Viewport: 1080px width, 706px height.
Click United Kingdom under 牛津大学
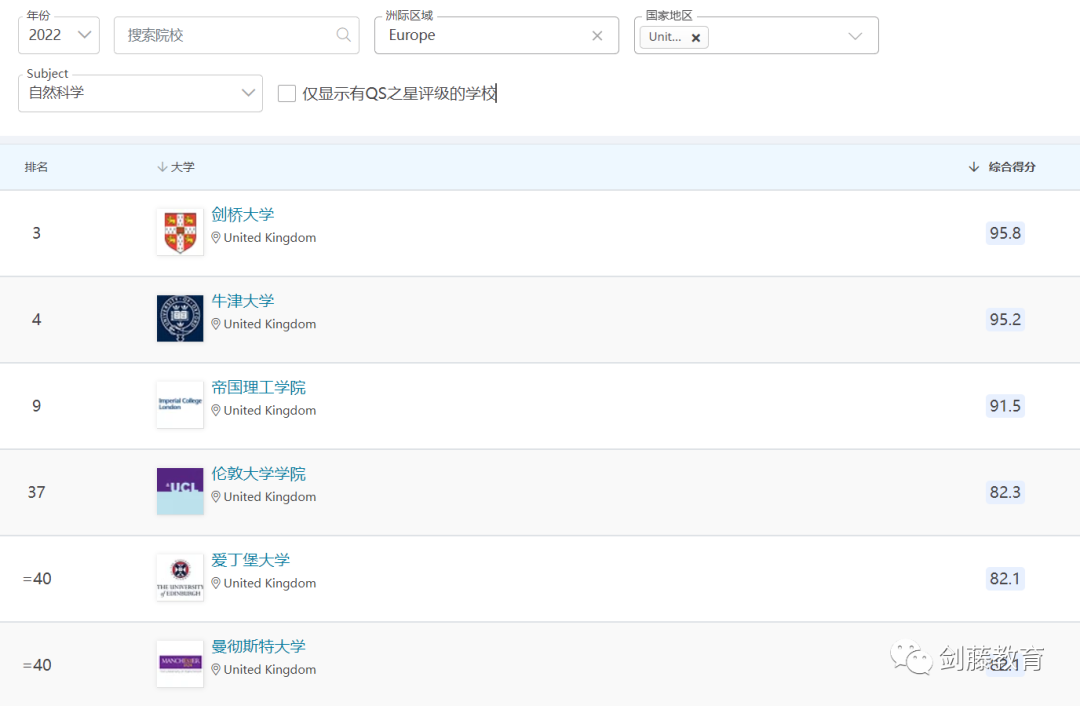pyautogui.click(x=270, y=324)
